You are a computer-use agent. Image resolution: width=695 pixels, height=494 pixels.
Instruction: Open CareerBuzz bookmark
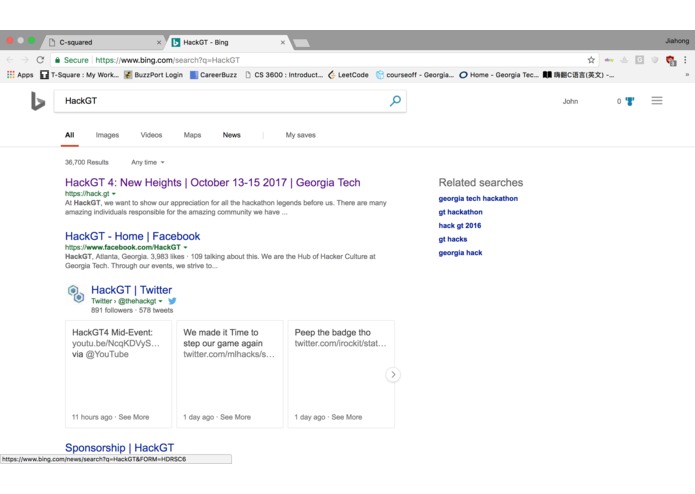(x=214, y=75)
